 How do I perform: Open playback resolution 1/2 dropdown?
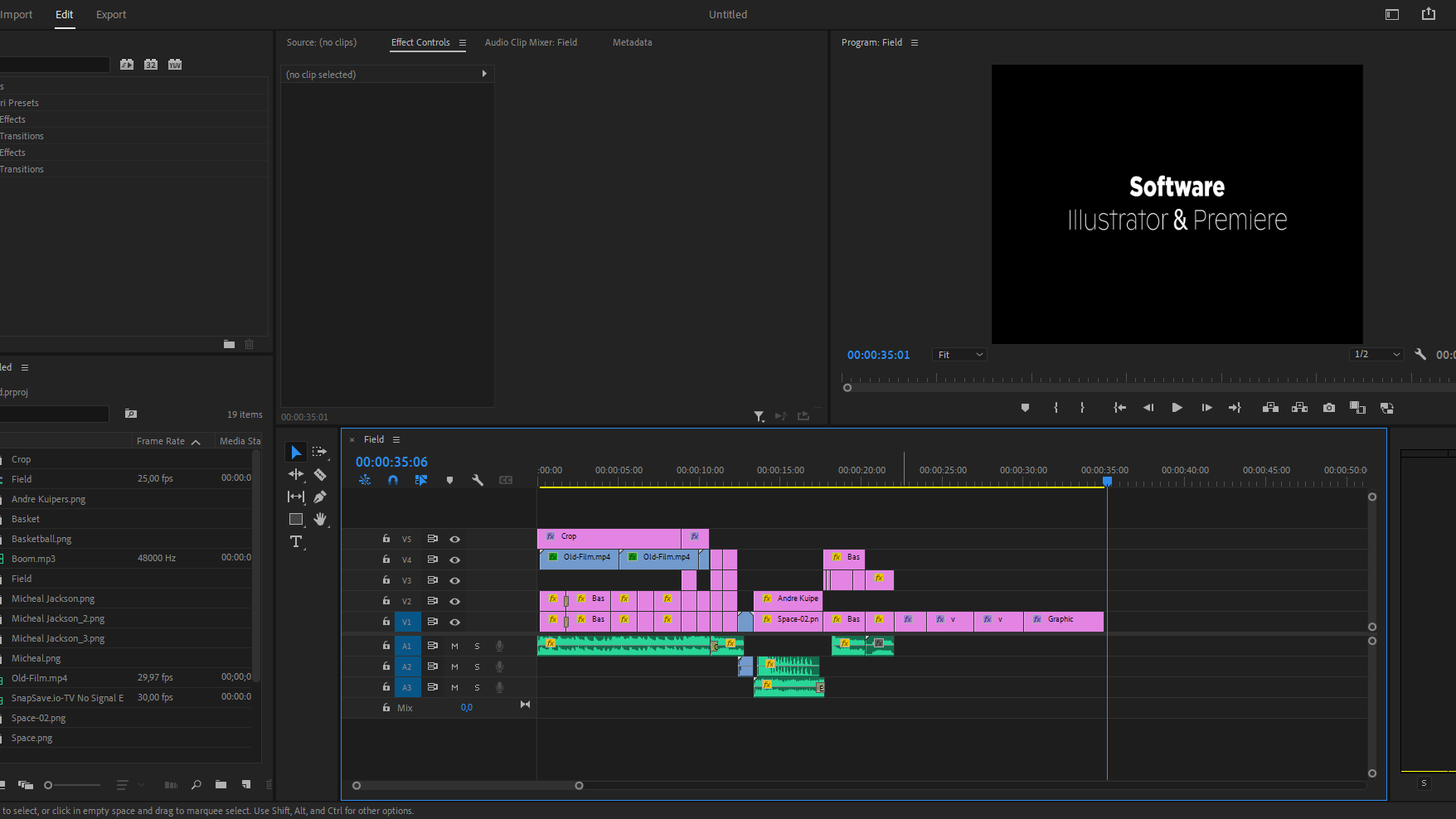point(1376,354)
